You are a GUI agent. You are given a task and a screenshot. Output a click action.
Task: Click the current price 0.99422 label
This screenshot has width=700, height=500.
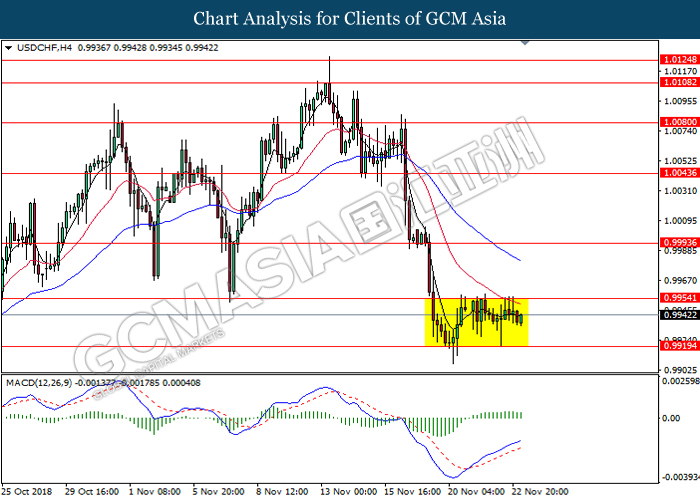click(679, 315)
